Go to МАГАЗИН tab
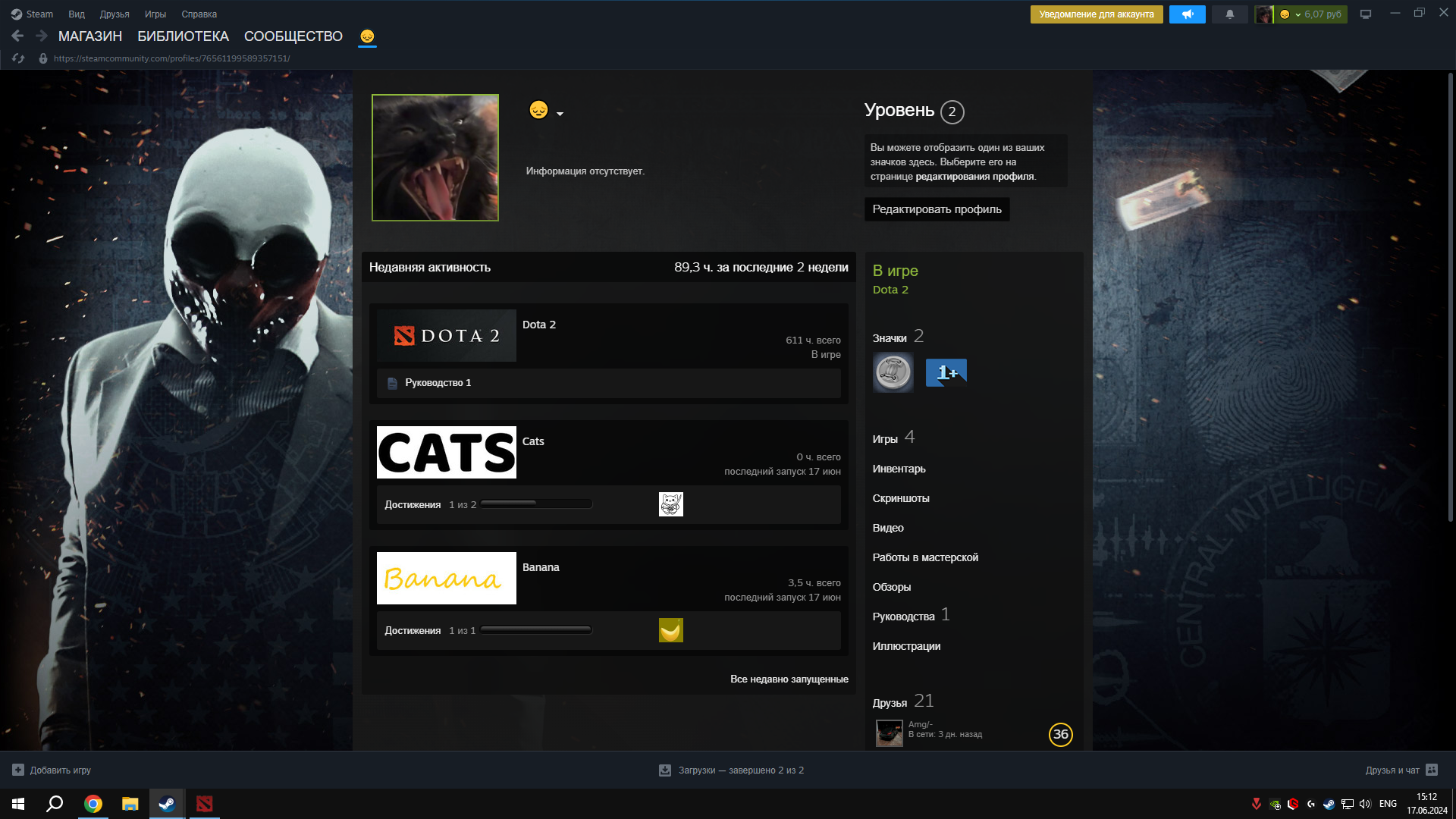1456x819 pixels. pyautogui.click(x=90, y=36)
